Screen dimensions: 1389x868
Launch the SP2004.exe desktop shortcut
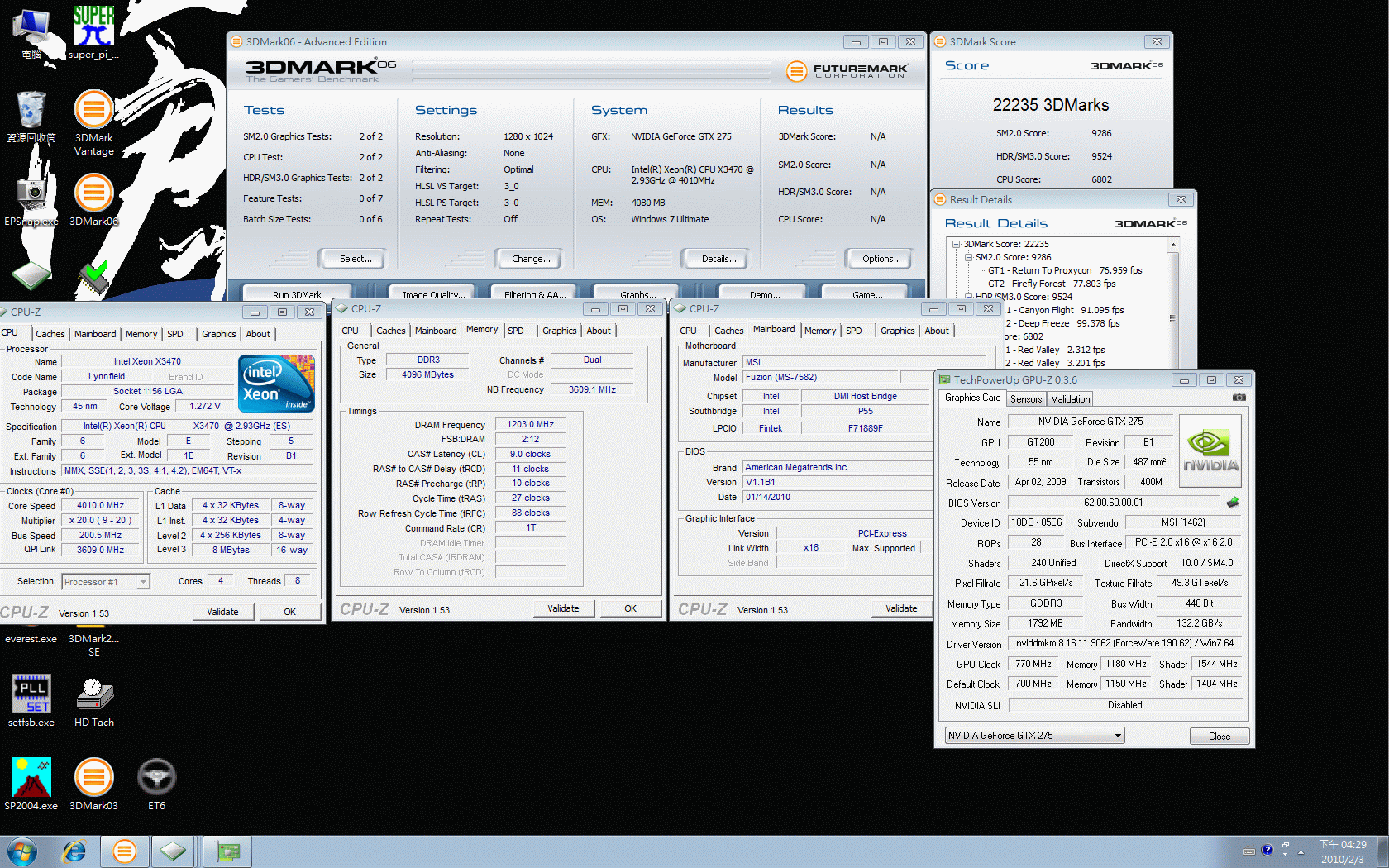point(31,784)
